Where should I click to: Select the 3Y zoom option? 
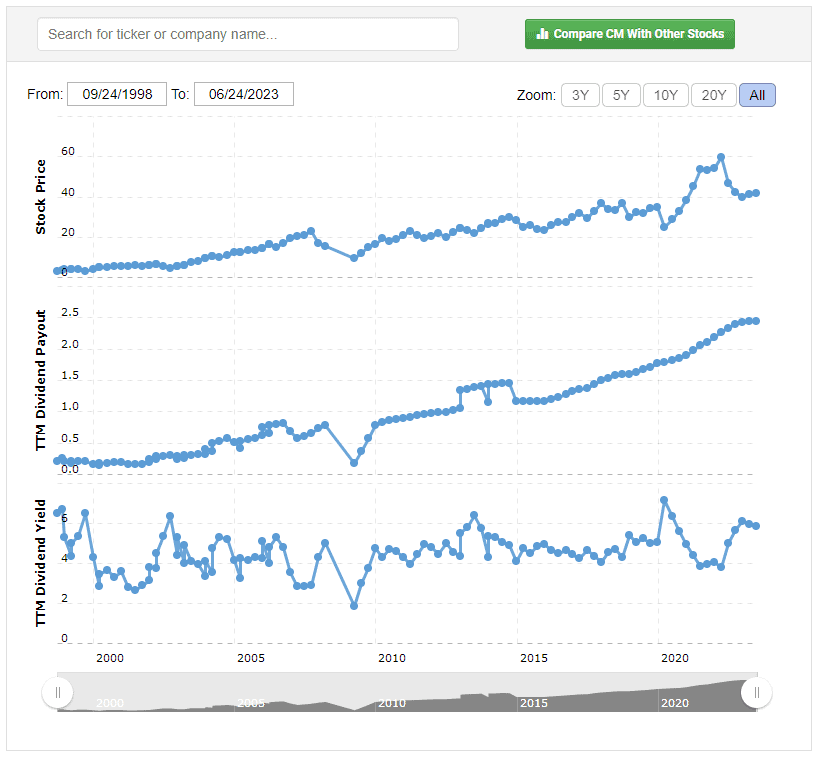[x=580, y=95]
